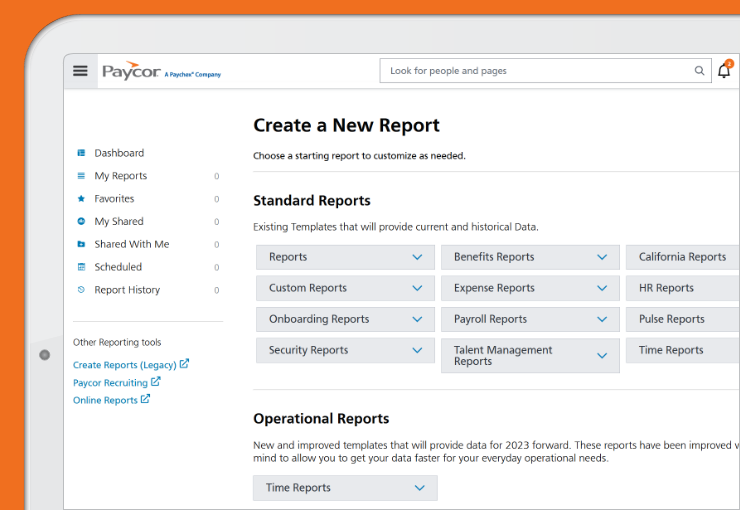Click the Paycor logo
The width and height of the screenshot is (740, 510).
pos(131,71)
